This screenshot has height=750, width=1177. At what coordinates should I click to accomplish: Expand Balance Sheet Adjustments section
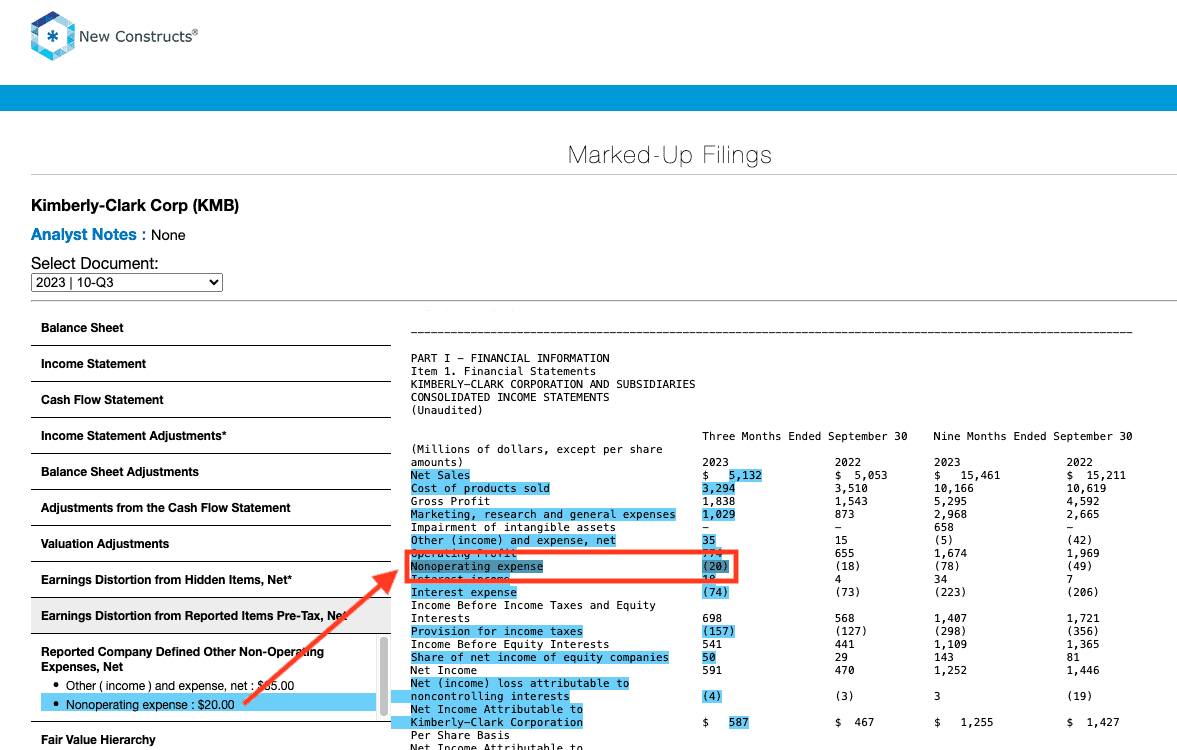click(x=210, y=472)
